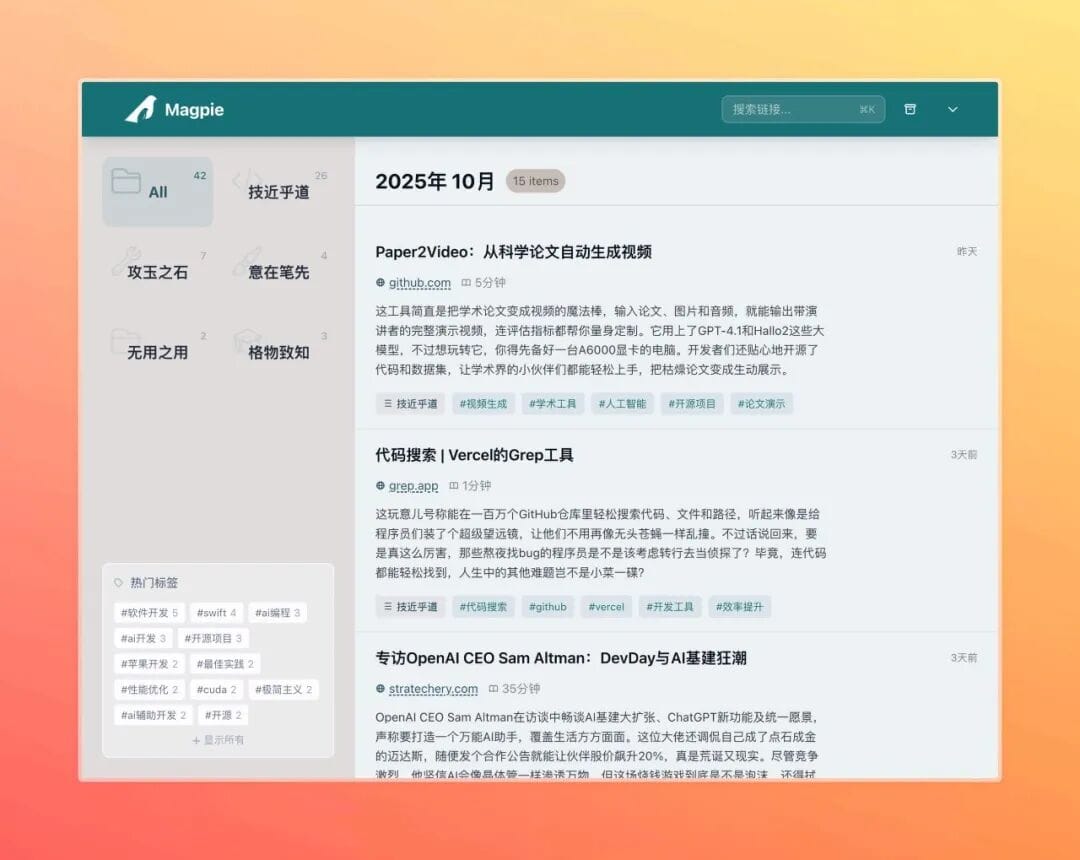Click the #vercel tag on Grep article
The height and width of the screenshot is (860, 1080).
coord(606,607)
